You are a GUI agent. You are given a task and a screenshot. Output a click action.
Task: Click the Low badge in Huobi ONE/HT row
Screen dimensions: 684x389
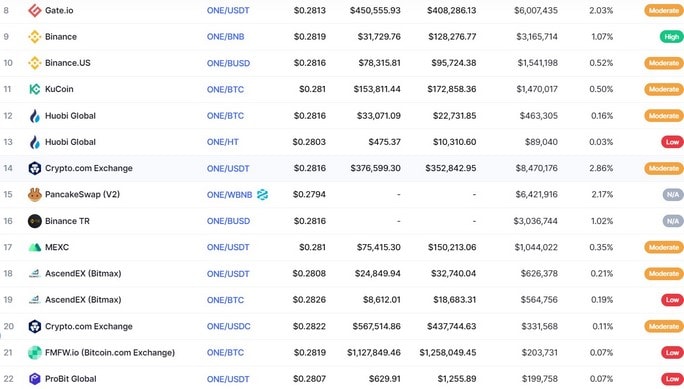[x=672, y=142]
